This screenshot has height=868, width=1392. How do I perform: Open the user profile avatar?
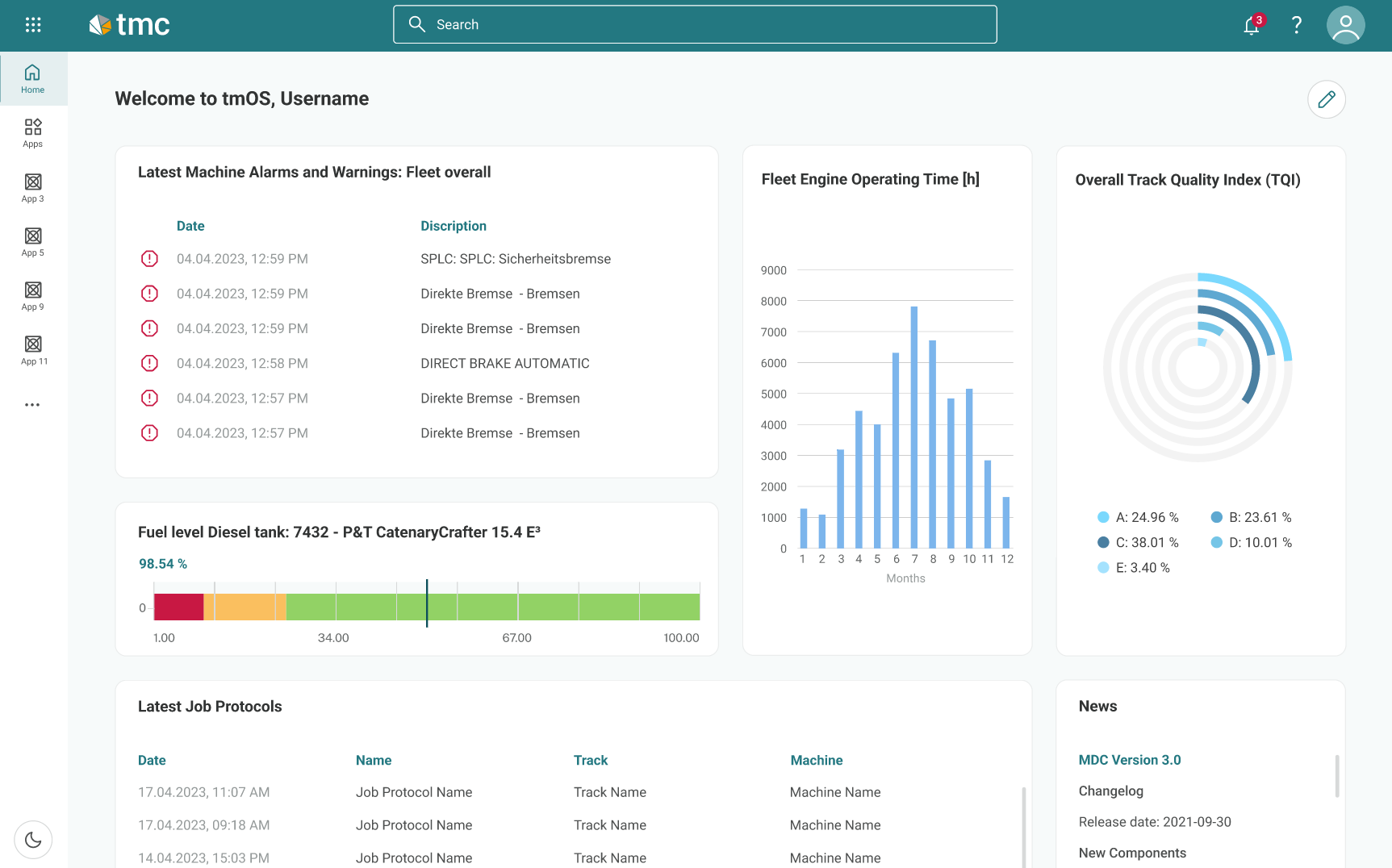(x=1345, y=25)
